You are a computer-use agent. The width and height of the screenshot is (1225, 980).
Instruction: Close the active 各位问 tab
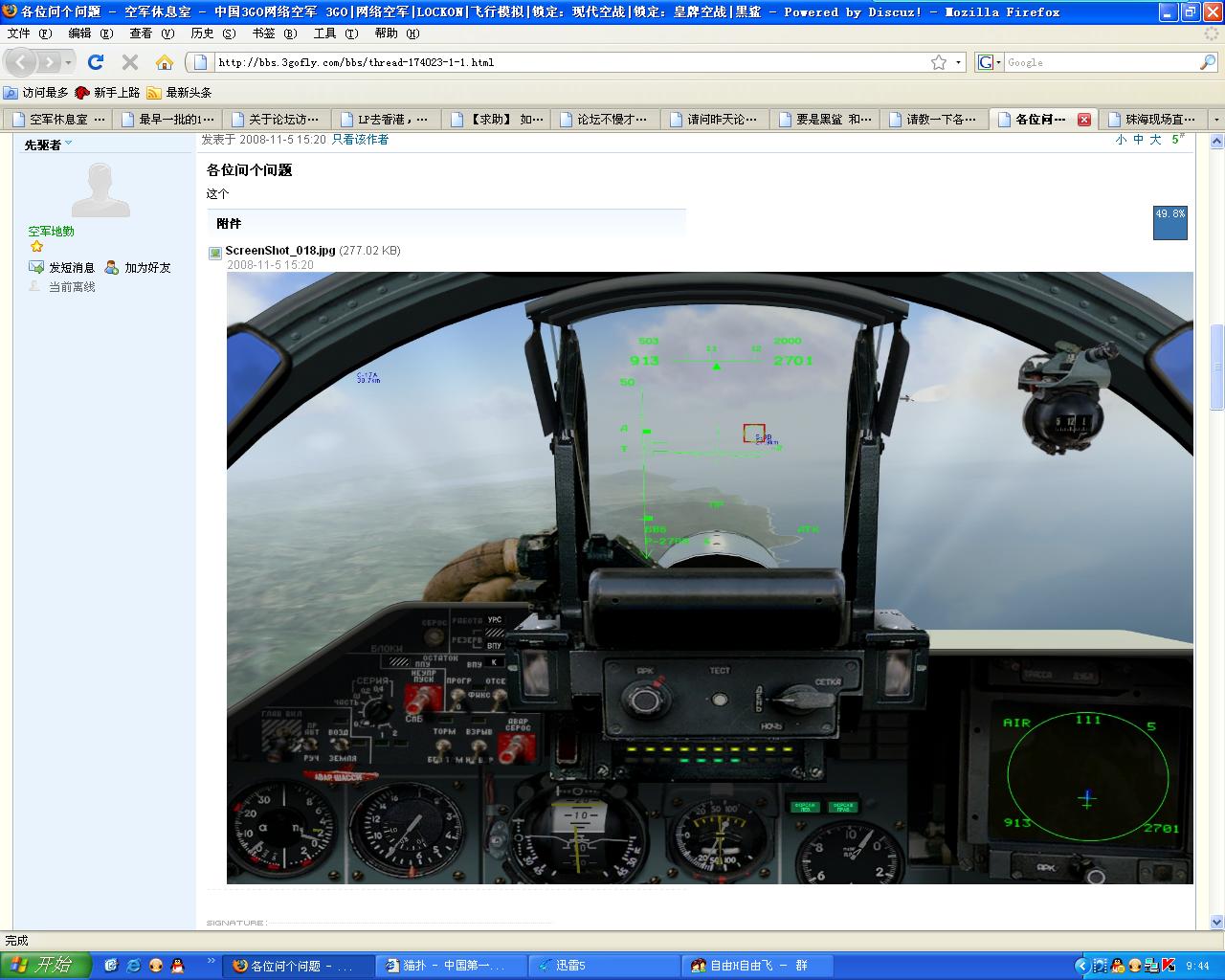tap(1084, 120)
